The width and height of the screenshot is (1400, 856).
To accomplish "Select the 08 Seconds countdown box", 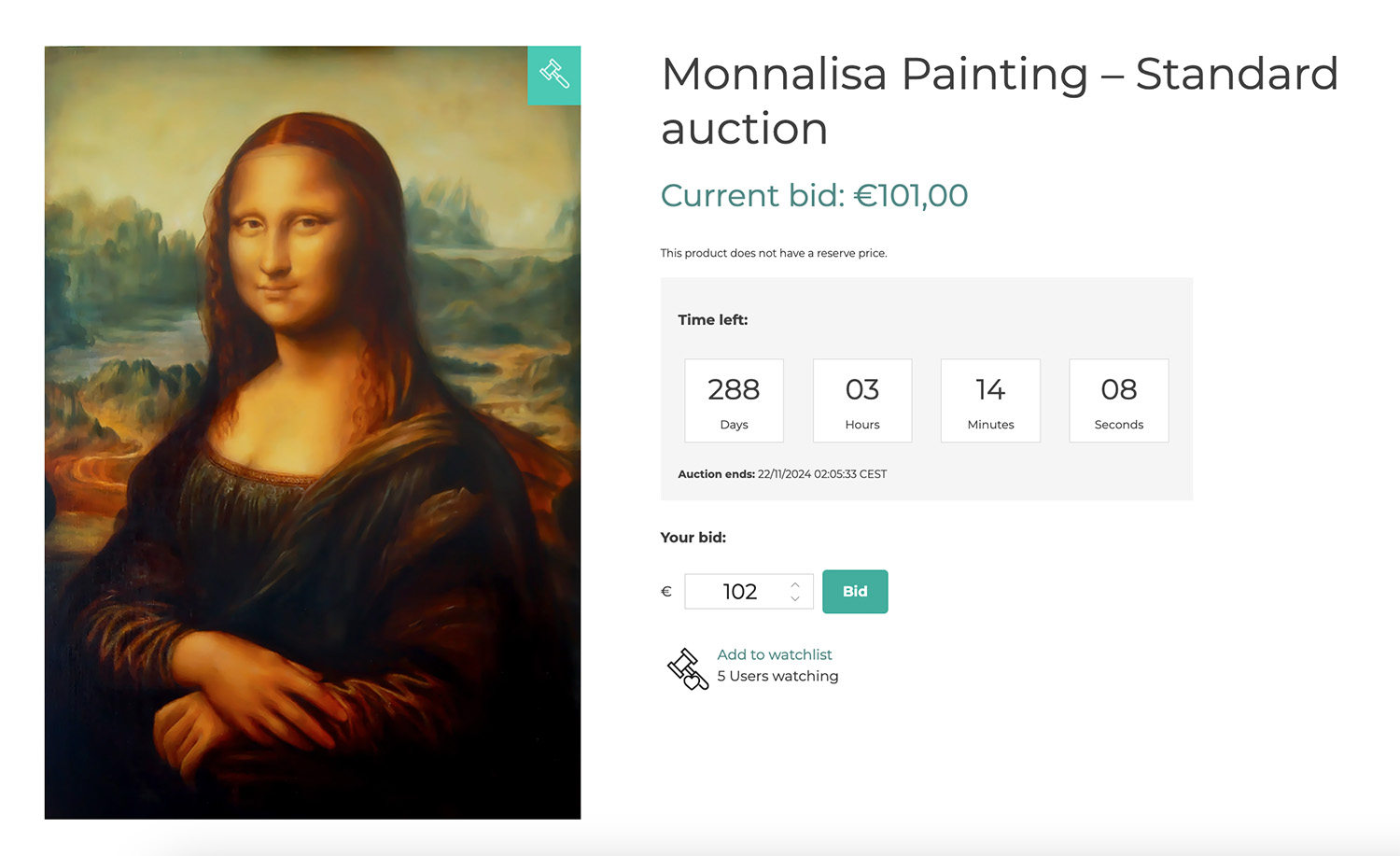I will pyautogui.click(x=1118, y=400).
